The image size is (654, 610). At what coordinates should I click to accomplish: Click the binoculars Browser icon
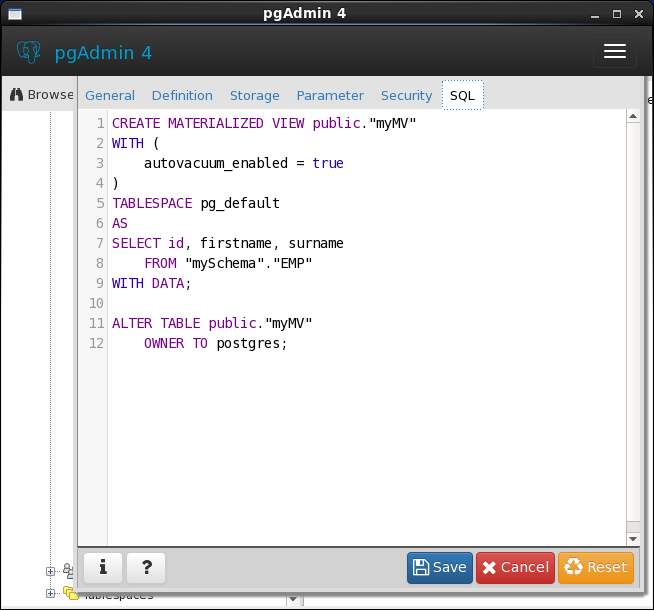coord(16,95)
